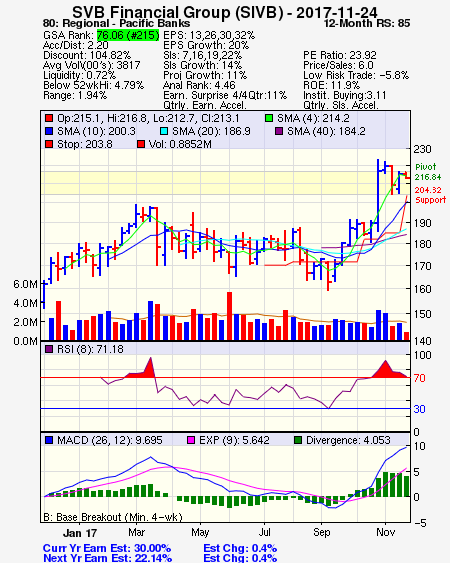Screen dimensions: 450x563
Task: Click the red Op/Hi/Lo/Cl legend swatch
Action: pyautogui.click(x=49, y=118)
